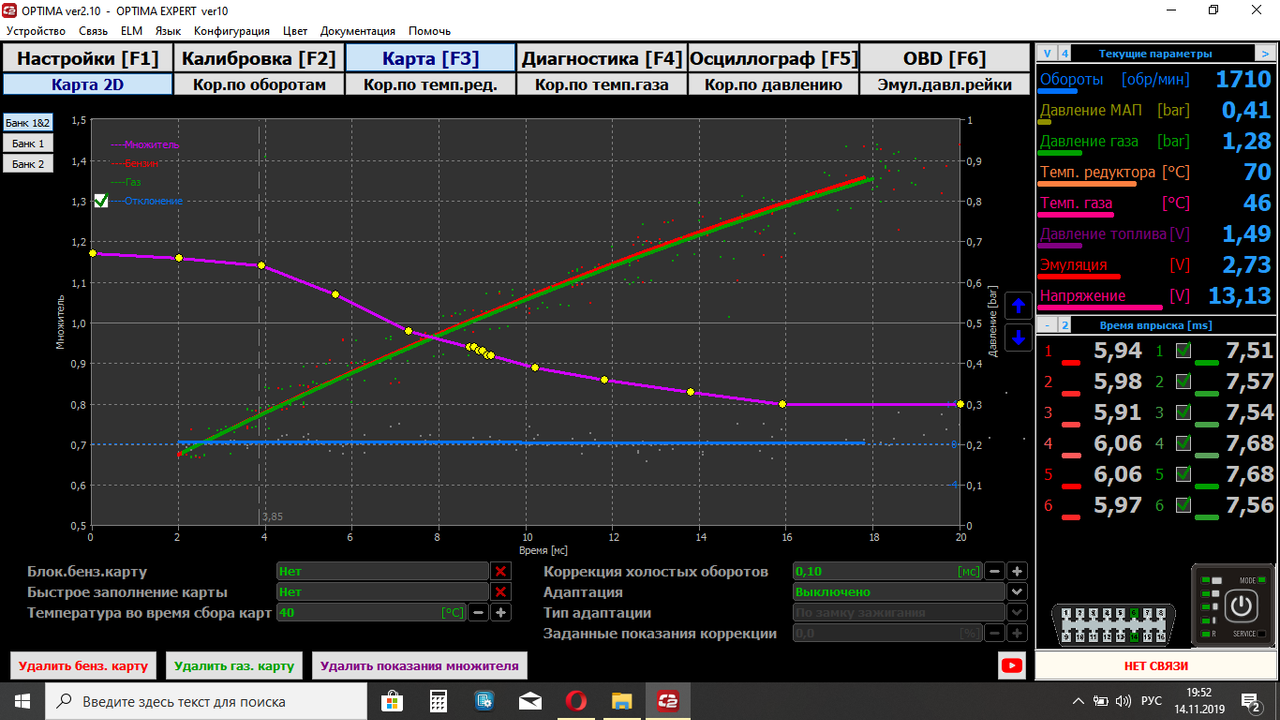1280x720 pixels.
Task: Click the Удалить газ. карту button
Action: point(234,665)
